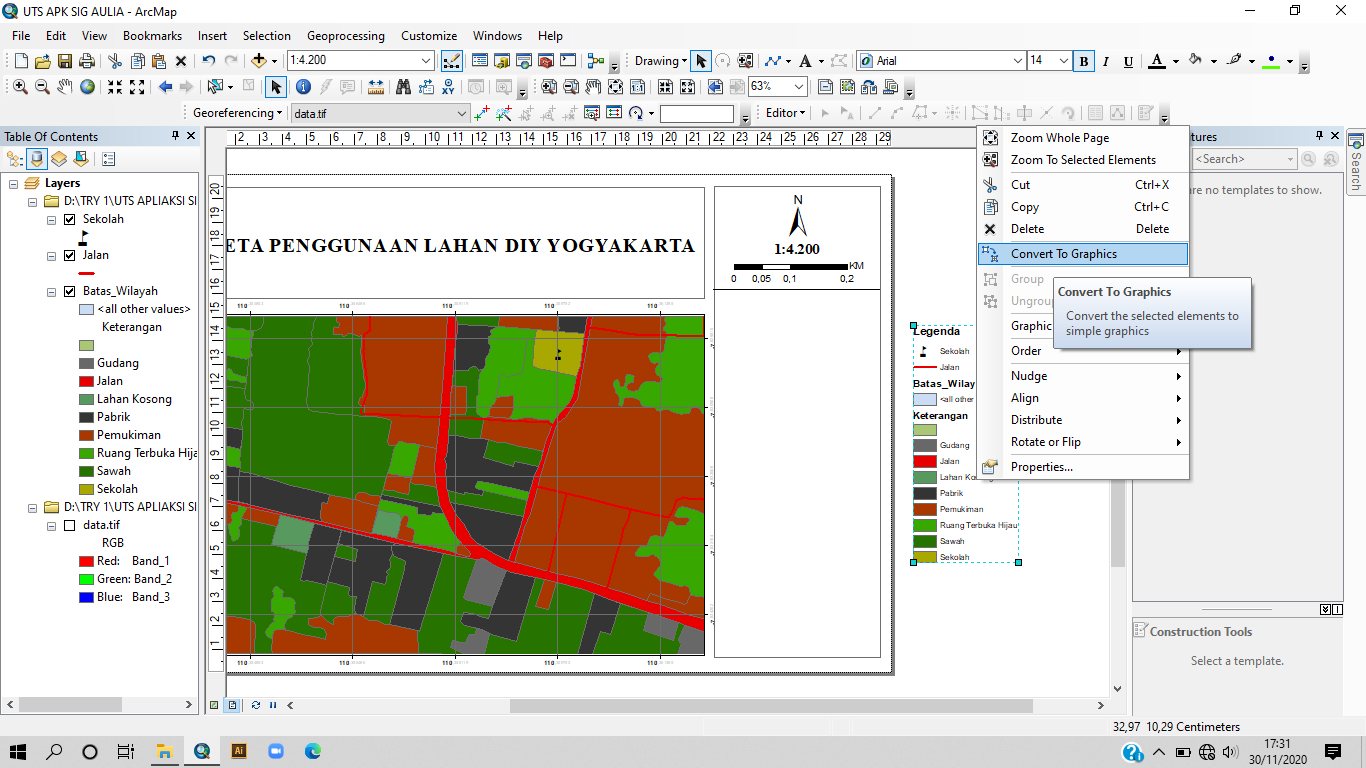Image resolution: width=1366 pixels, height=768 pixels.
Task: Click the Add Data button icon
Action: click(x=259, y=61)
